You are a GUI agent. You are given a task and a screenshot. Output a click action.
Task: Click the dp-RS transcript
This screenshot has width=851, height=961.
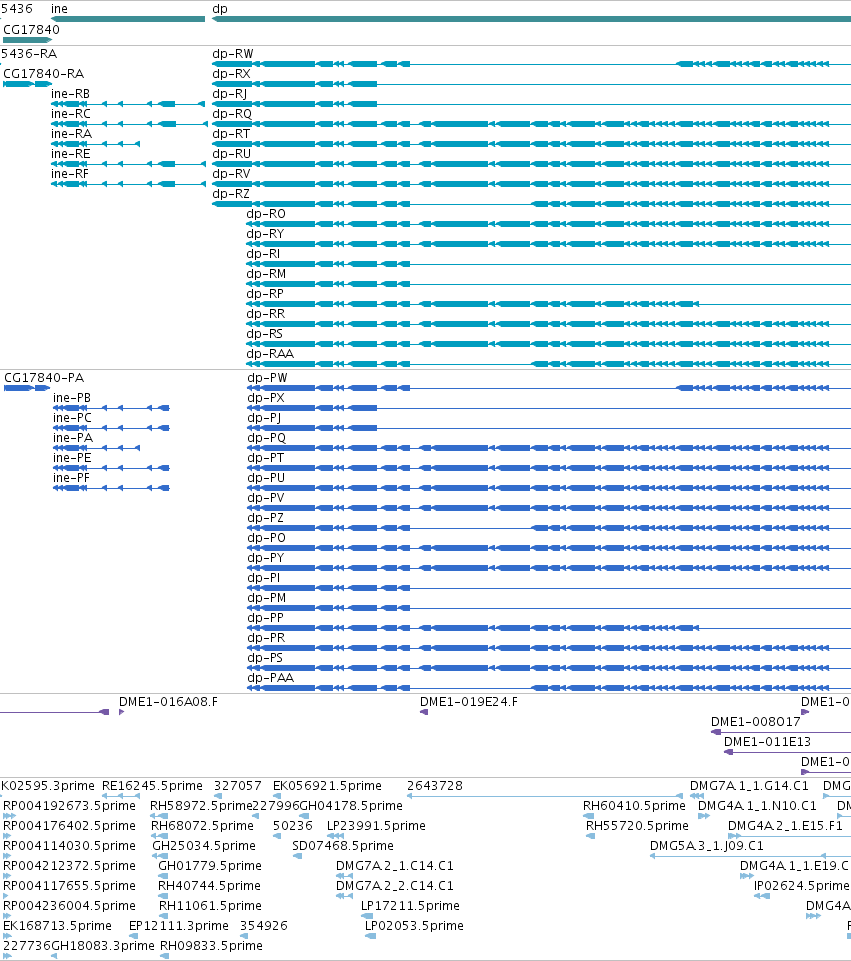click(x=265, y=334)
